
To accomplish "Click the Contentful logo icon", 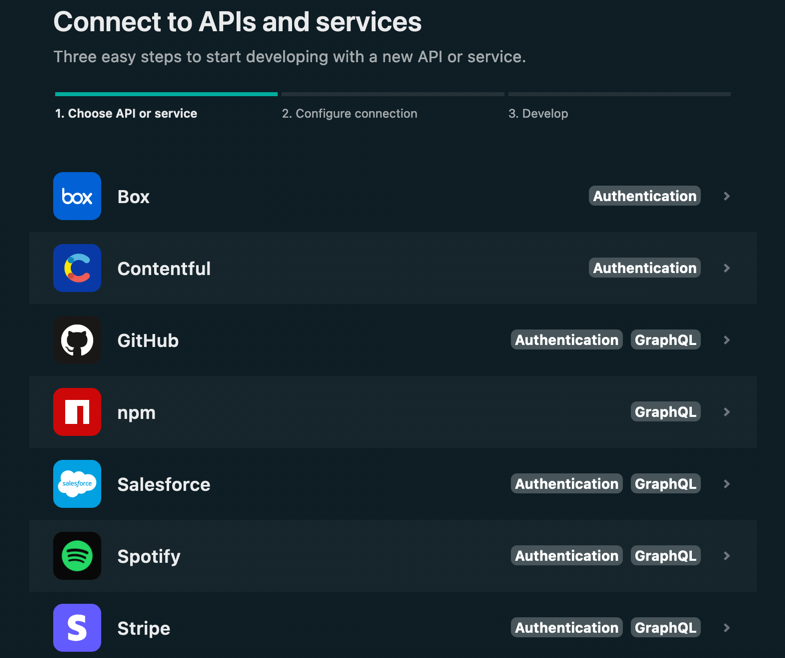I will pos(77,268).
